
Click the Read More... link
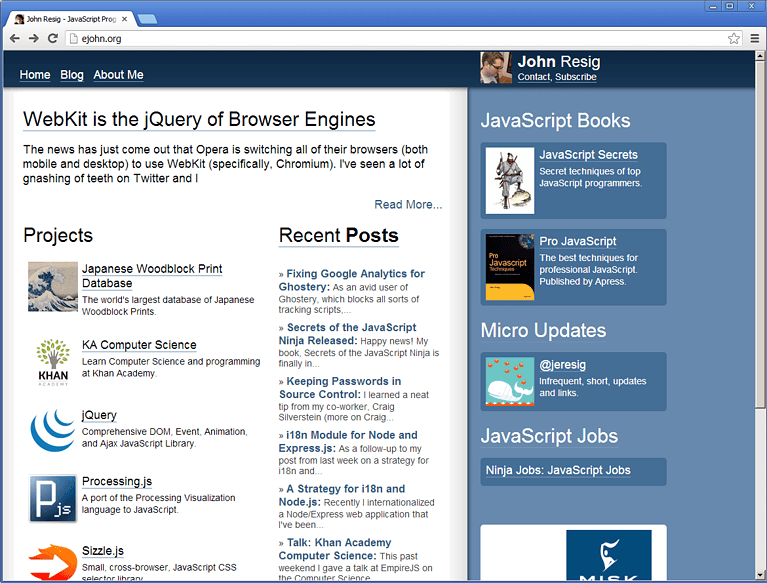(408, 204)
